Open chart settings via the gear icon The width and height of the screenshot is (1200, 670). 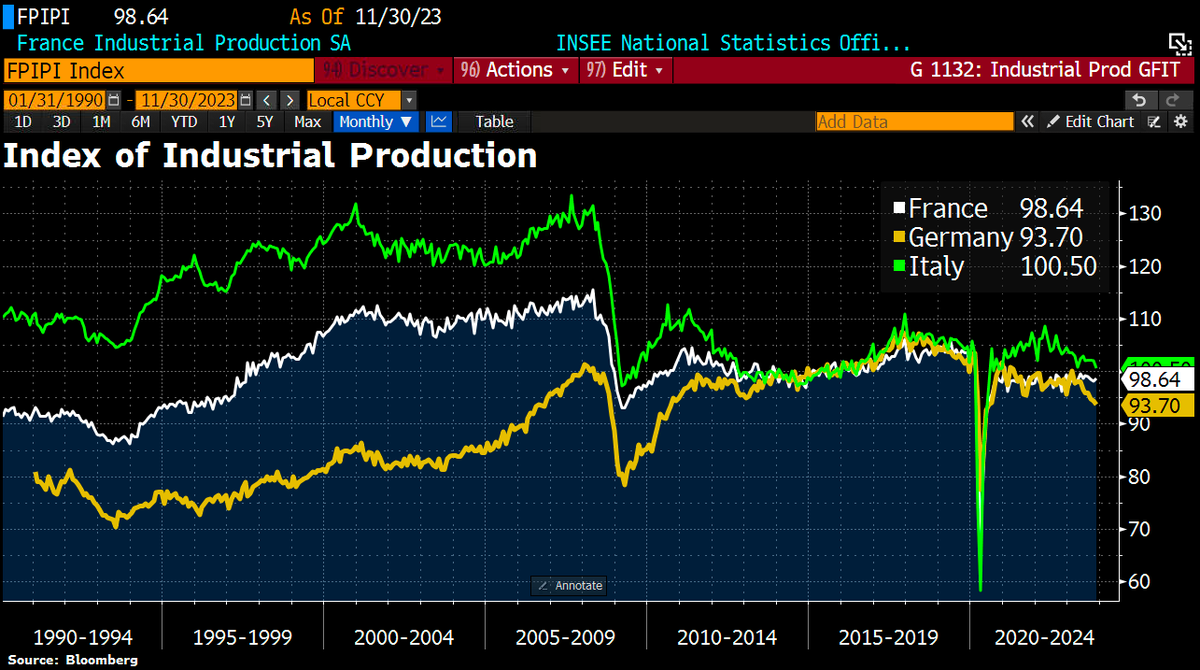1183,121
